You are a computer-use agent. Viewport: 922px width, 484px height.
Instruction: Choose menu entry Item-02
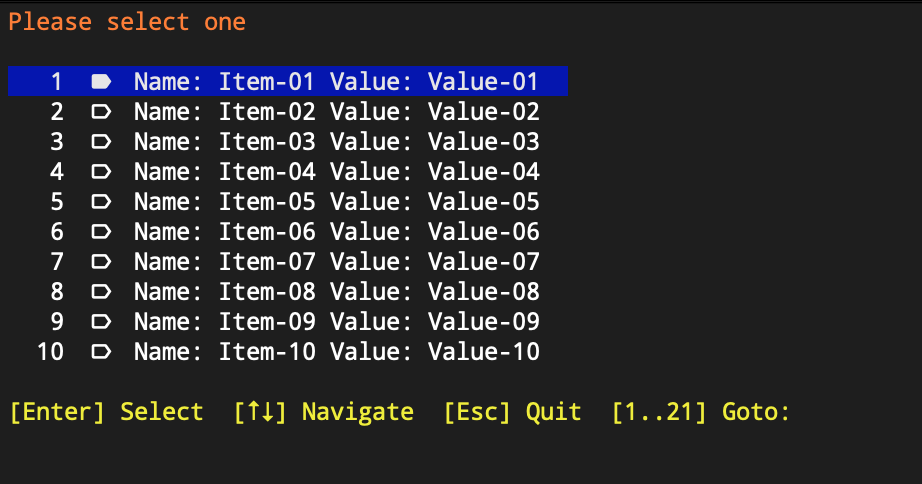[x=288, y=111]
